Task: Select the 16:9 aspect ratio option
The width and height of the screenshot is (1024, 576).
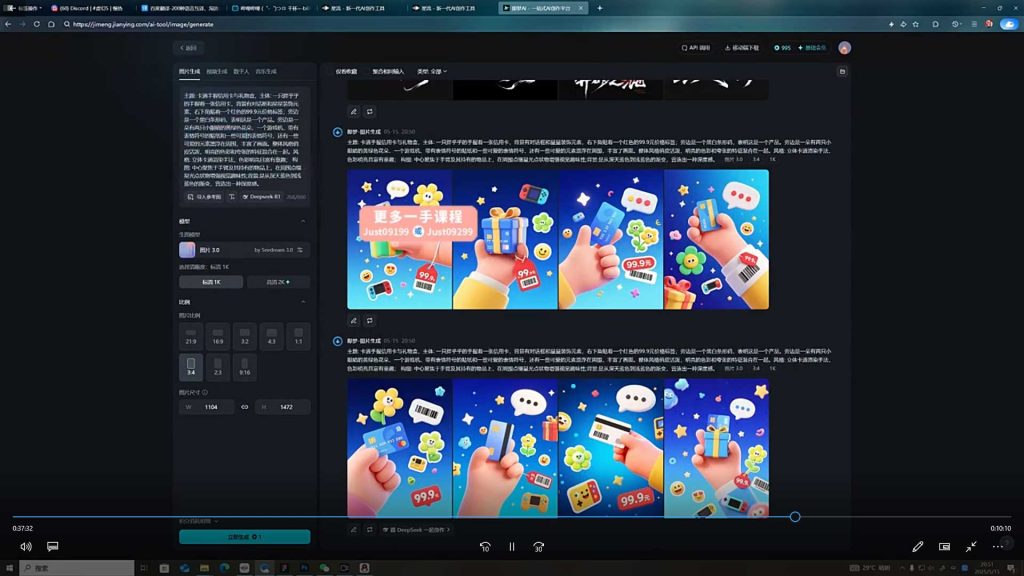Action: pyautogui.click(x=217, y=336)
